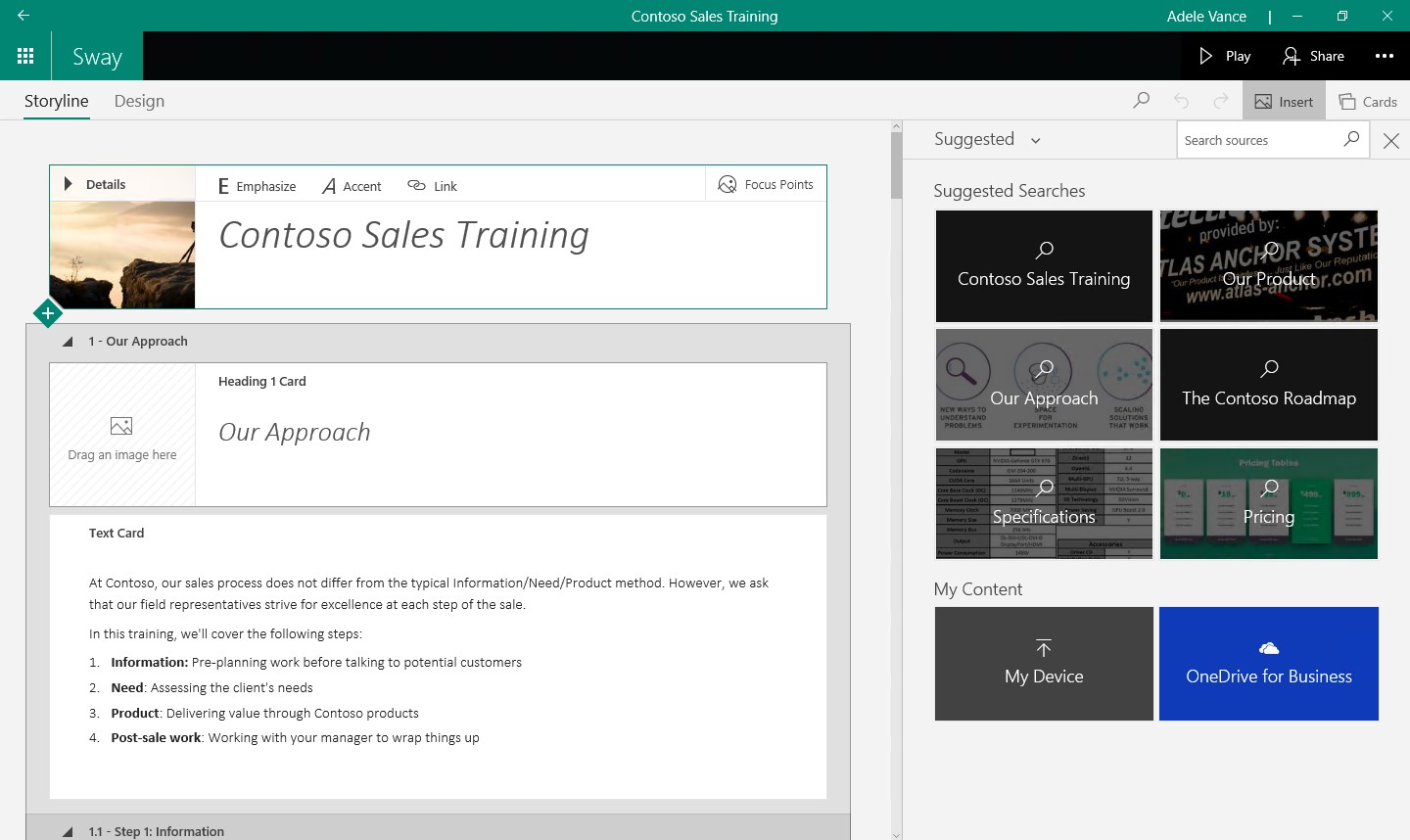This screenshot has width=1410, height=840.
Task: Click the Search sources input field
Action: click(1258, 140)
